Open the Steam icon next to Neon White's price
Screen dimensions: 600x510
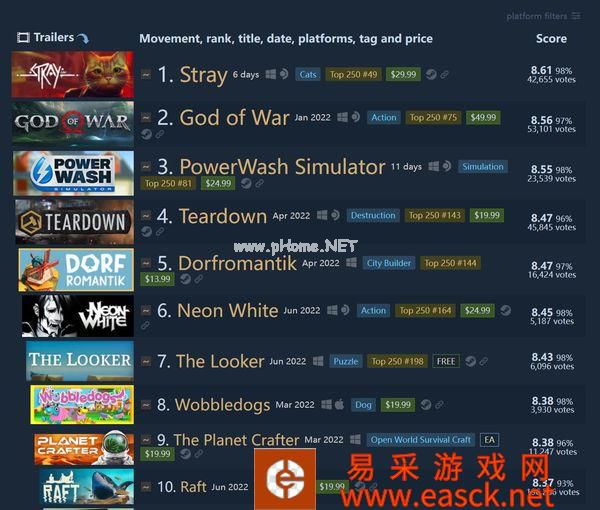coord(505,310)
